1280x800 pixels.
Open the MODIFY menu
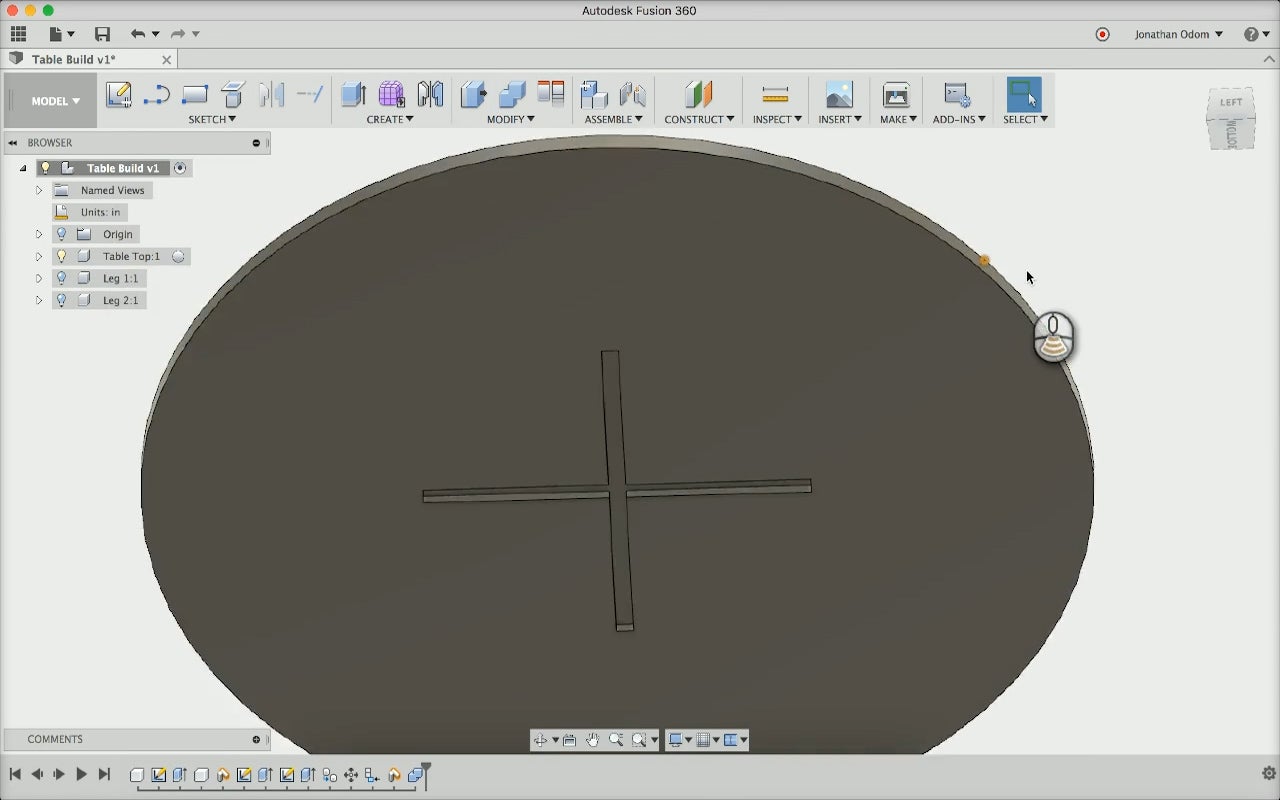point(511,119)
